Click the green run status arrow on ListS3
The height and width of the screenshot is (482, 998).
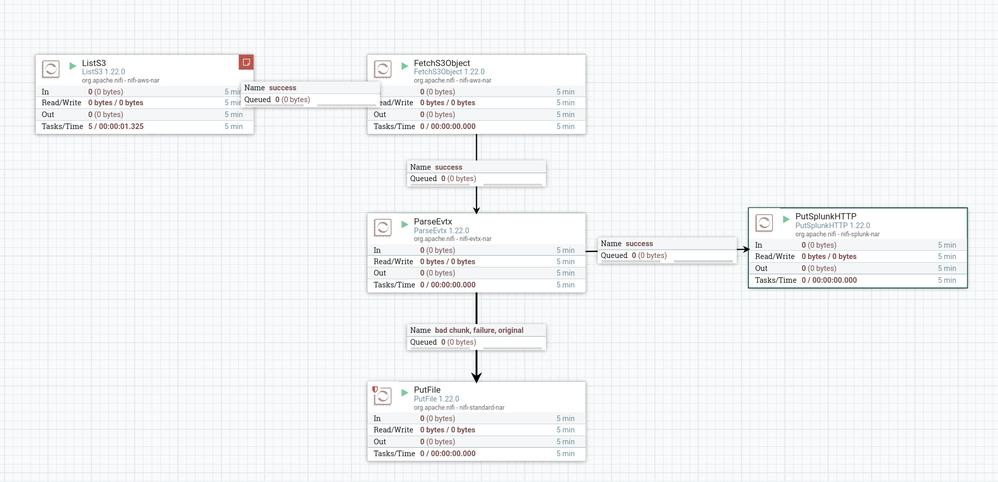coord(73,65)
